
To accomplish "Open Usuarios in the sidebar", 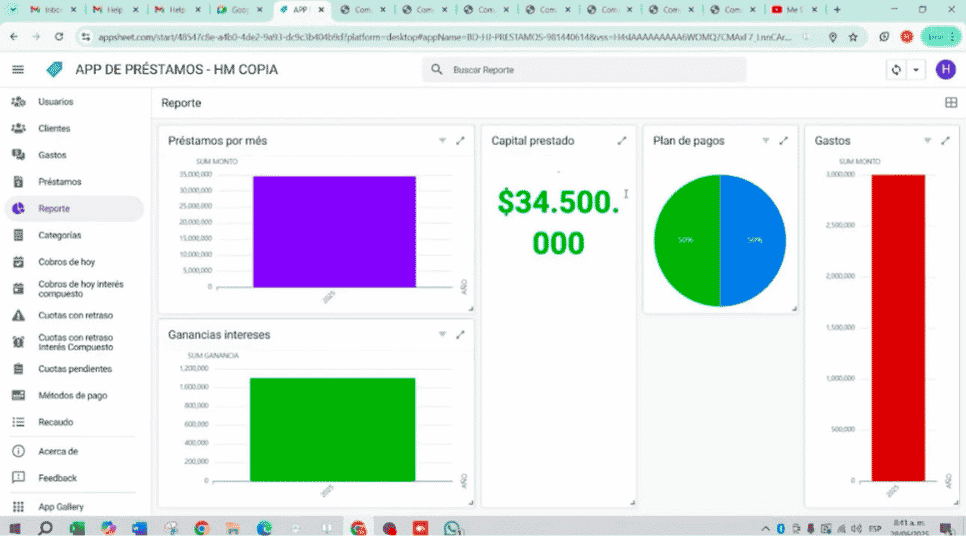I will pos(74,102).
